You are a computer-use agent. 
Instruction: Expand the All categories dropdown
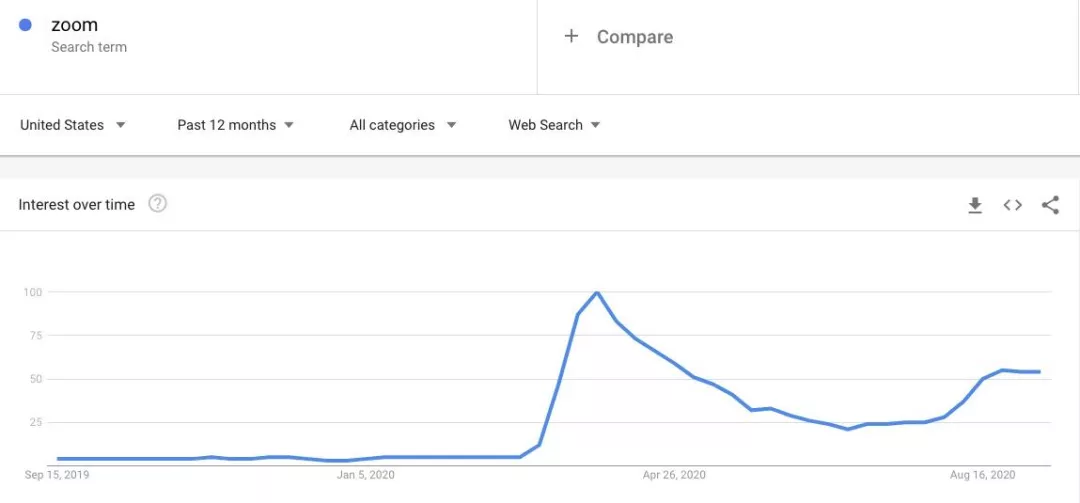(402, 125)
